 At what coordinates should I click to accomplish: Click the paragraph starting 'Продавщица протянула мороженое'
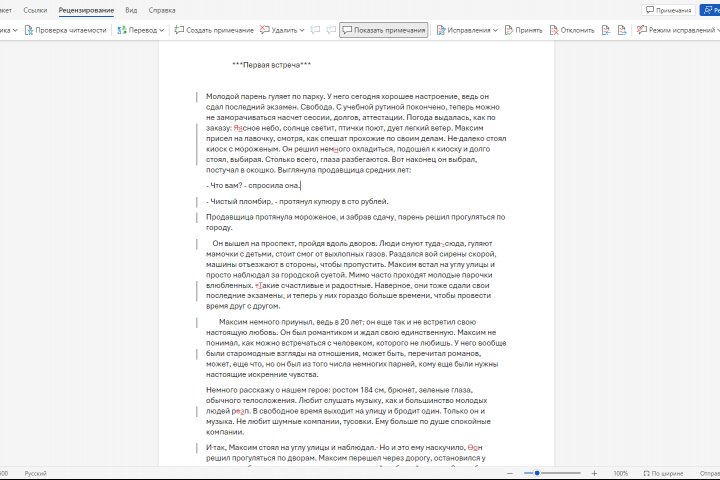[x=356, y=222]
